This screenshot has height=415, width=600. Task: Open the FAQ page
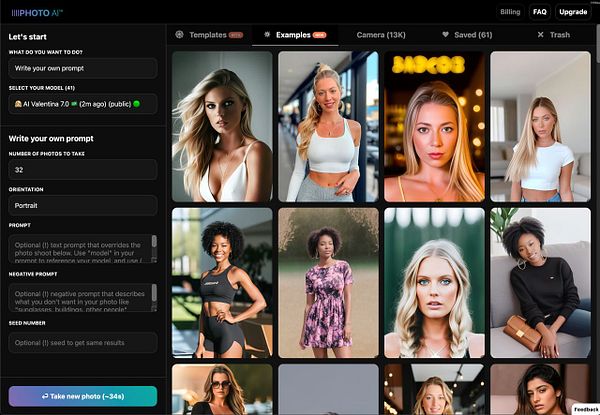540,12
